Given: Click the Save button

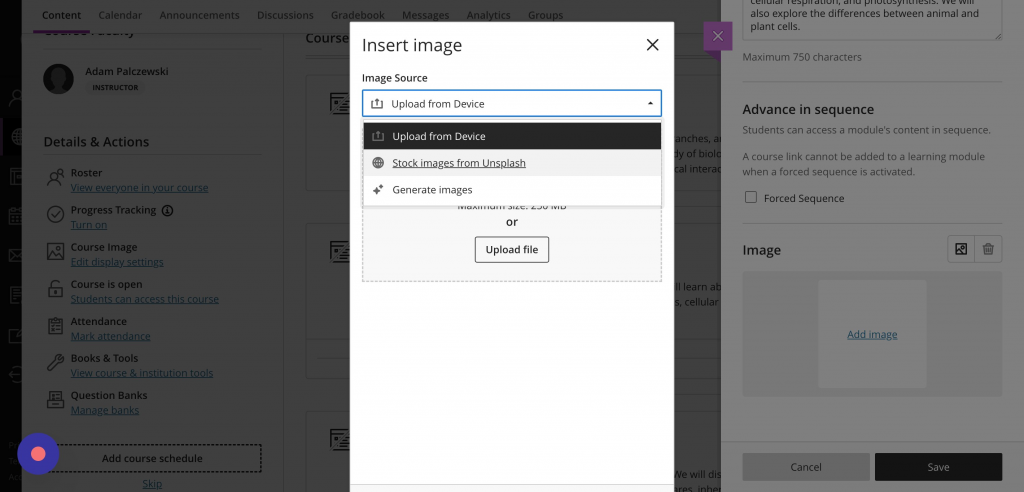Looking at the screenshot, I should click(x=938, y=467).
